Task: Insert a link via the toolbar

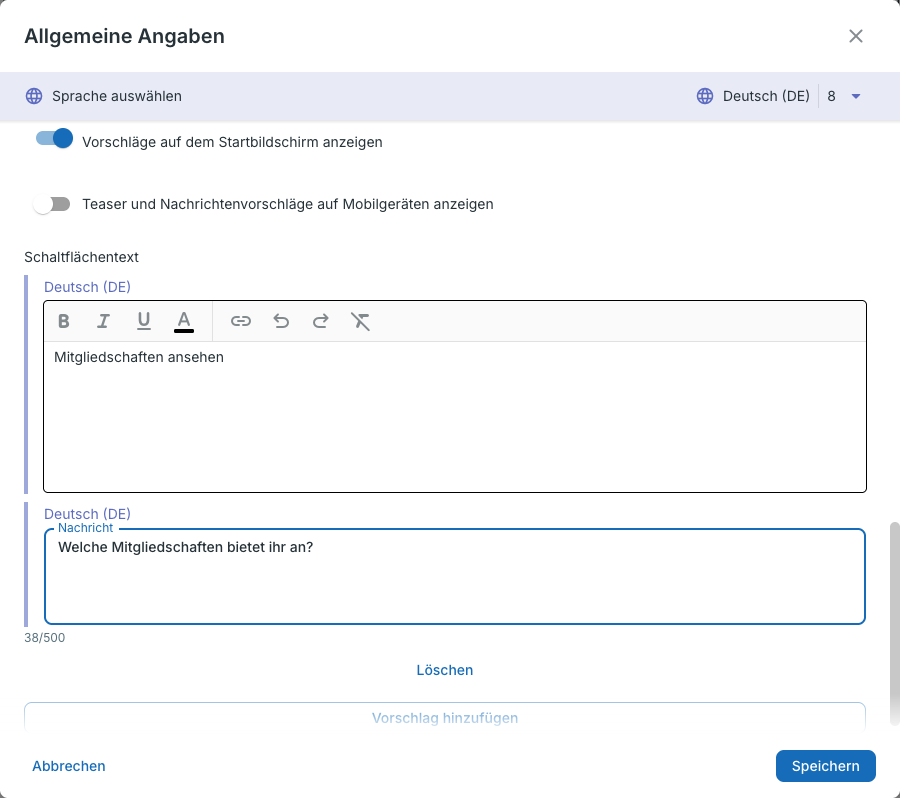Action: 241,321
